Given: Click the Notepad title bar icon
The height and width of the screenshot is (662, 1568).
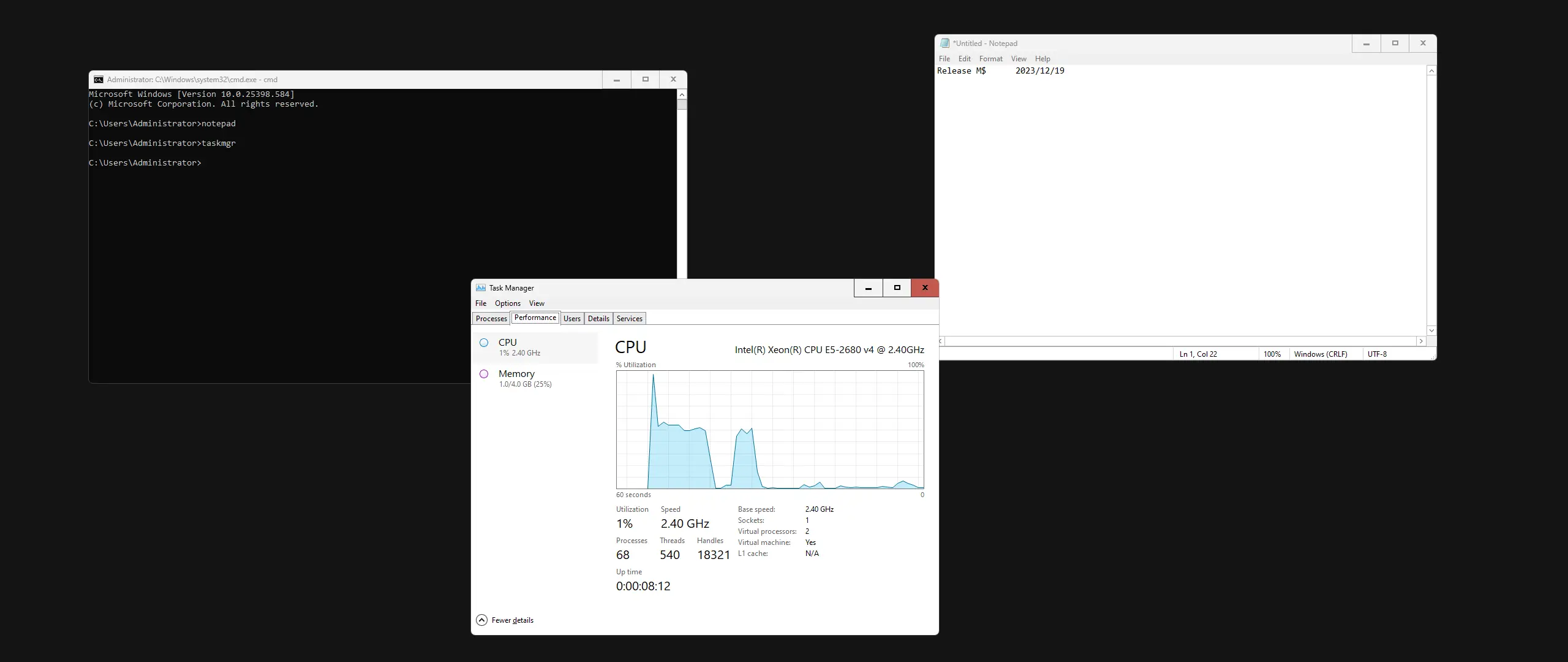Looking at the screenshot, I should [944, 44].
